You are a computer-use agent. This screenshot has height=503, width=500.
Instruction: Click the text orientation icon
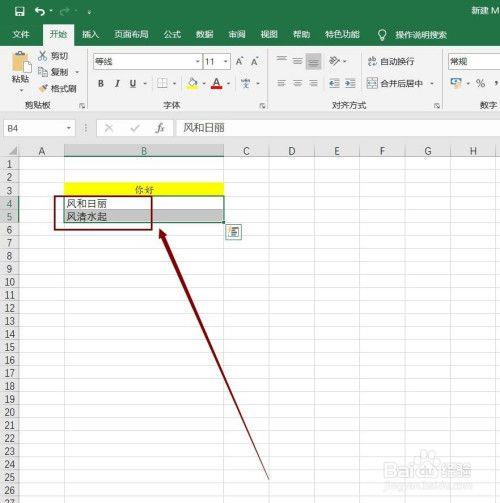pos(334,61)
